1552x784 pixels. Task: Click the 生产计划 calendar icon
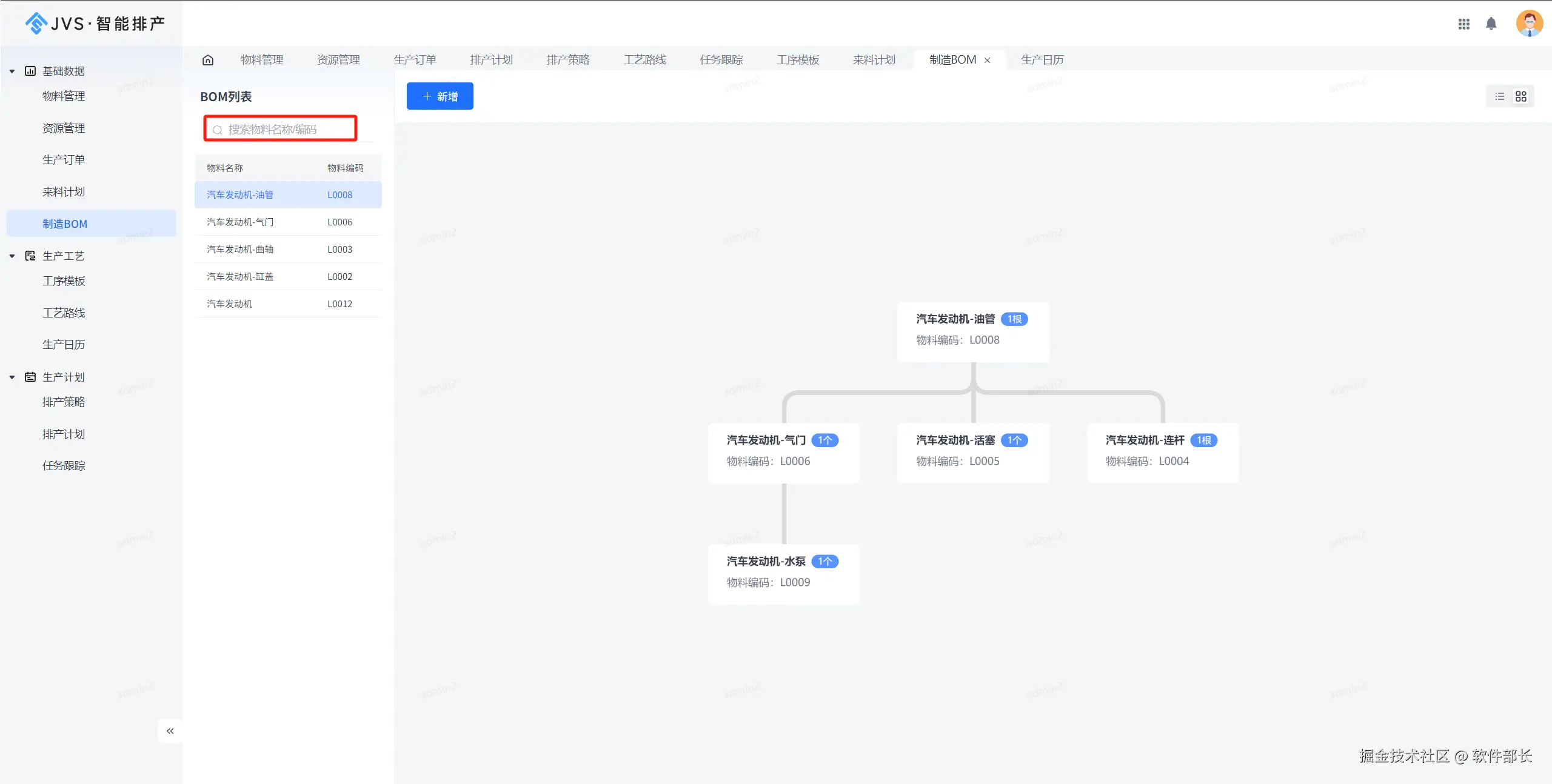click(30, 377)
